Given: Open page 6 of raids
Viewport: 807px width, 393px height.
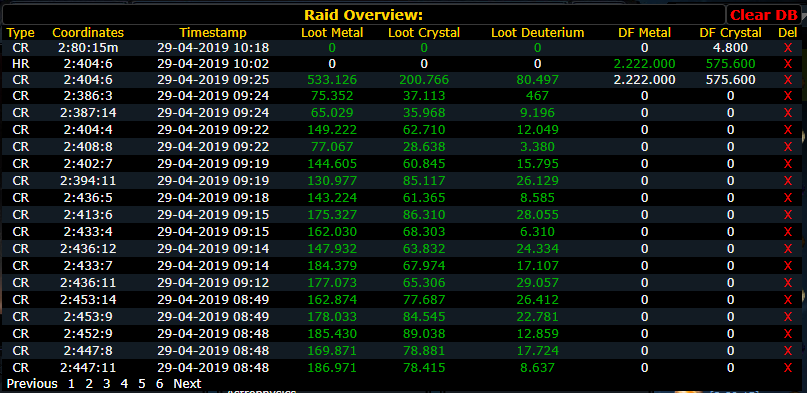Looking at the screenshot, I should pyautogui.click(x=160, y=384).
